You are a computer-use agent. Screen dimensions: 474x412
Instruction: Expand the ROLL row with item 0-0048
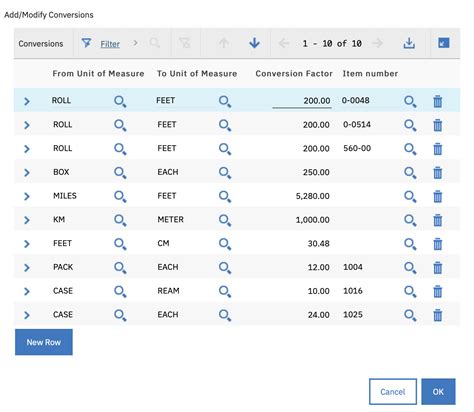pos(27,101)
